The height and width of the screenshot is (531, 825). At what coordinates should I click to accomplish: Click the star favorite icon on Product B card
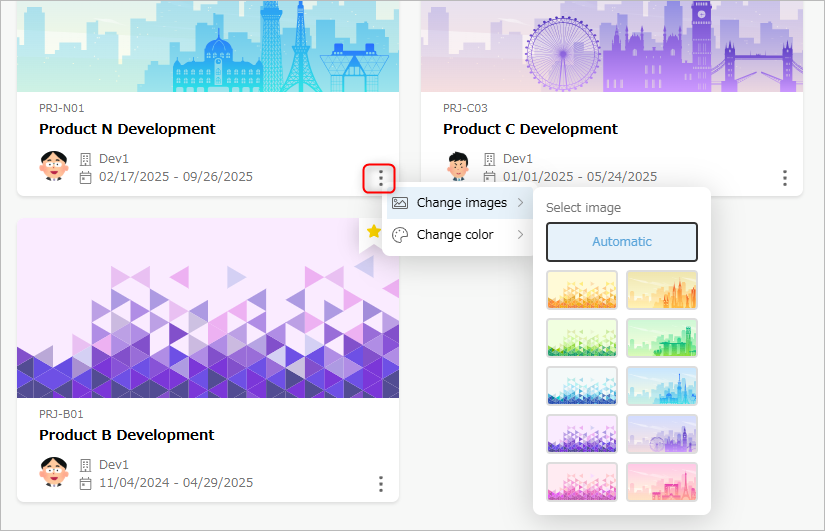(x=374, y=231)
